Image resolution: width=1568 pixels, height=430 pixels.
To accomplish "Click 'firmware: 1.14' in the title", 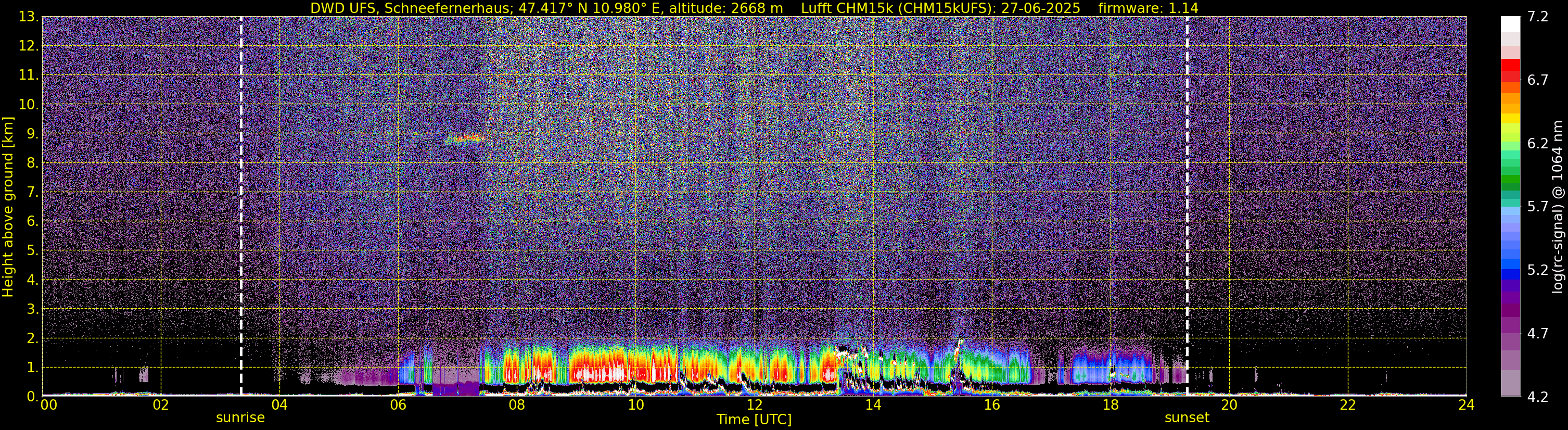I will (1148, 8).
